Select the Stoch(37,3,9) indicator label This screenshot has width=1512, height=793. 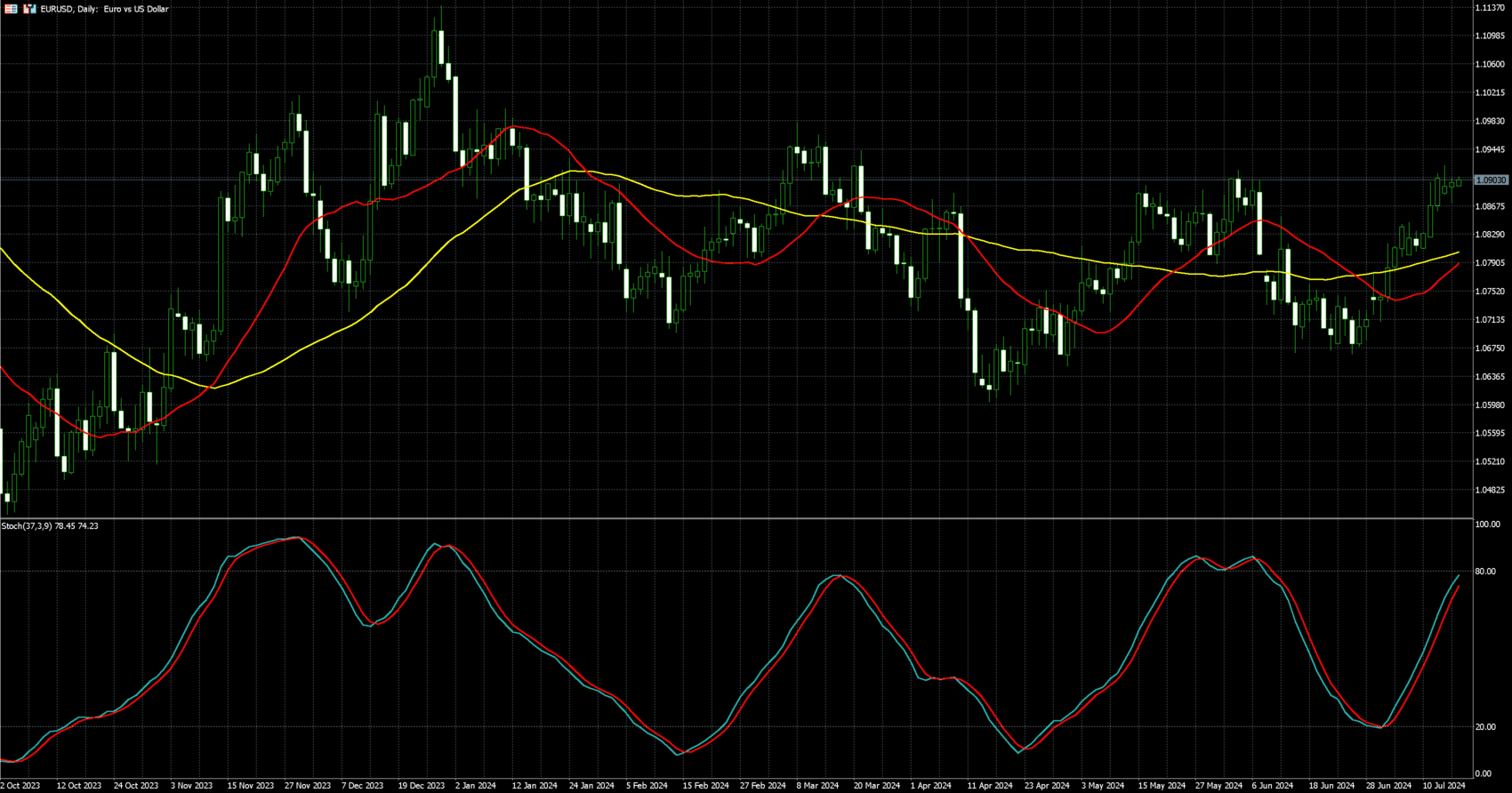(50, 526)
